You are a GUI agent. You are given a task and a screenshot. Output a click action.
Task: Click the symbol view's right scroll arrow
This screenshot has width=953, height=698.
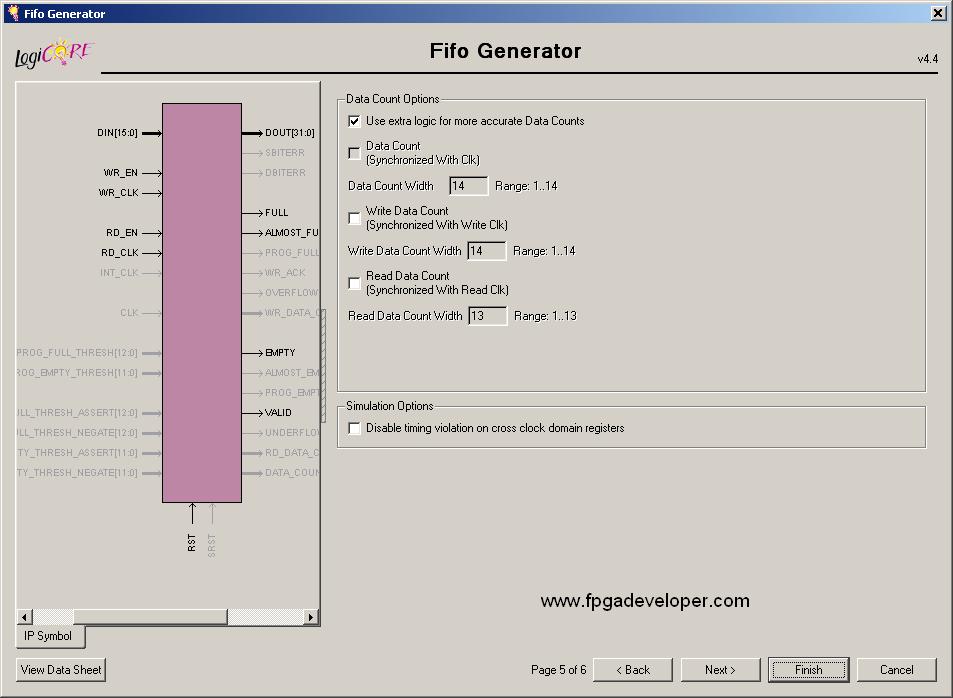click(311, 617)
